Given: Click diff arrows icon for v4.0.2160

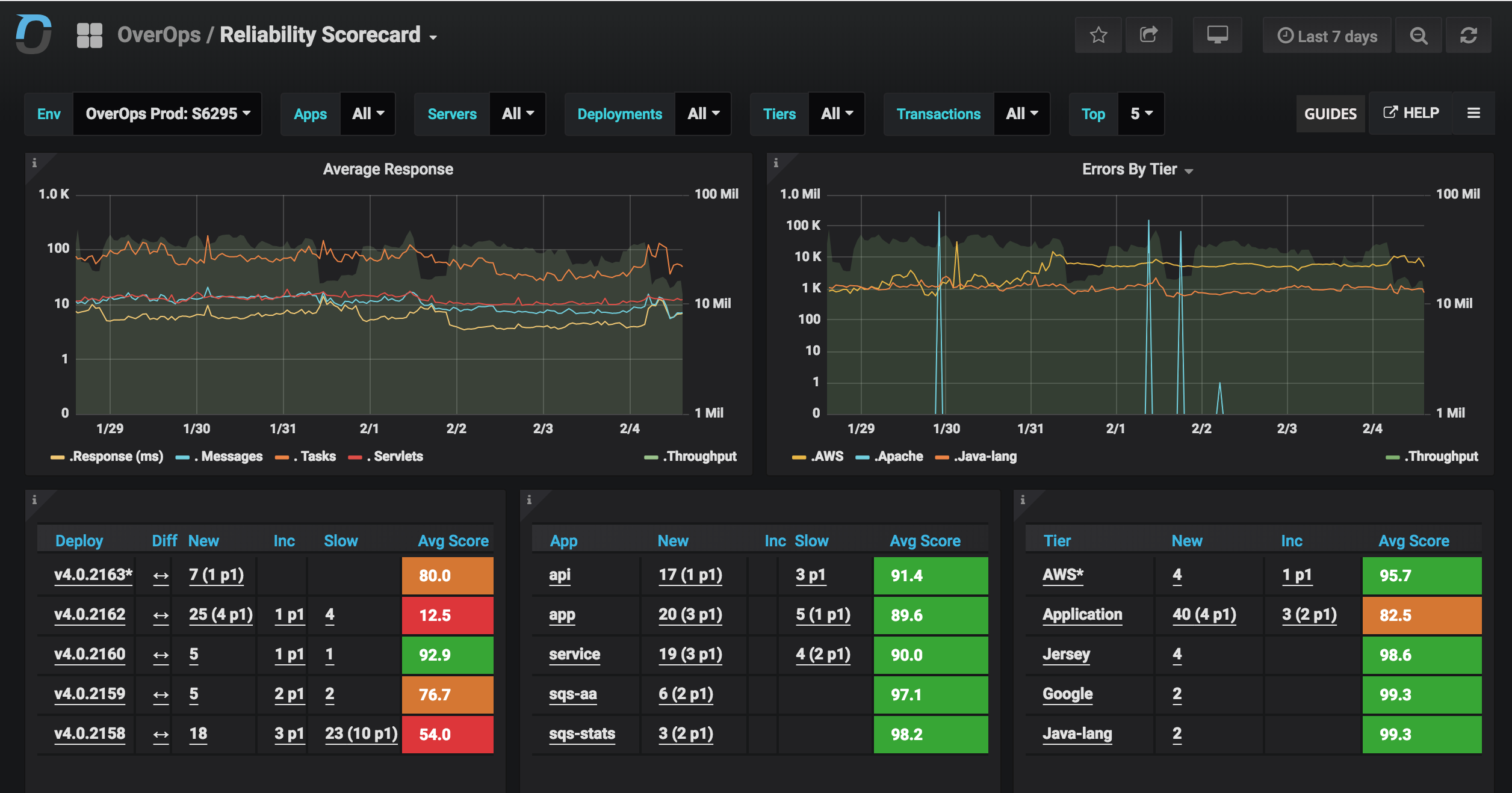Looking at the screenshot, I should tap(161, 656).
